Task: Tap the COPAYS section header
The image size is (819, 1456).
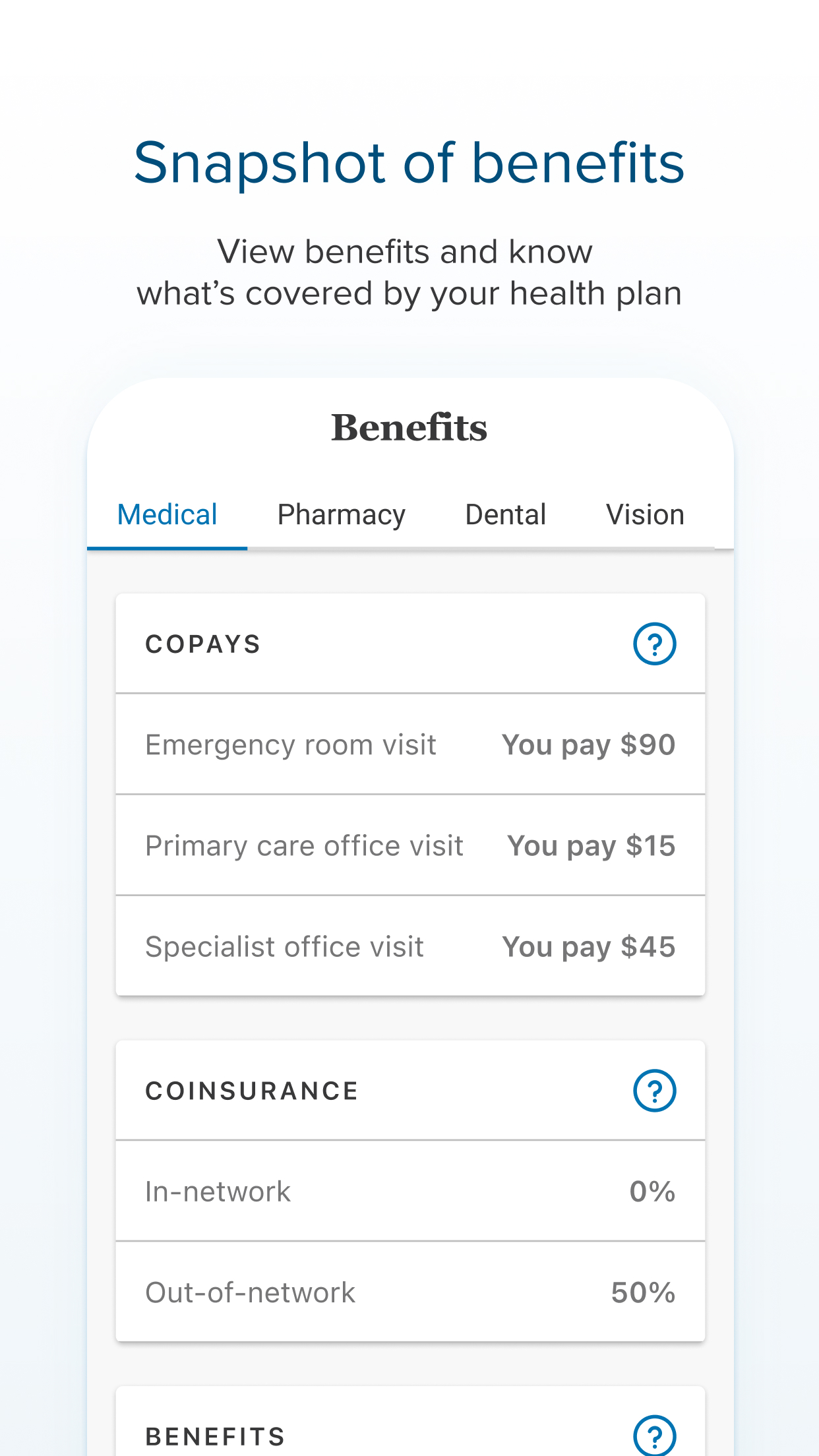Action: (203, 644)
